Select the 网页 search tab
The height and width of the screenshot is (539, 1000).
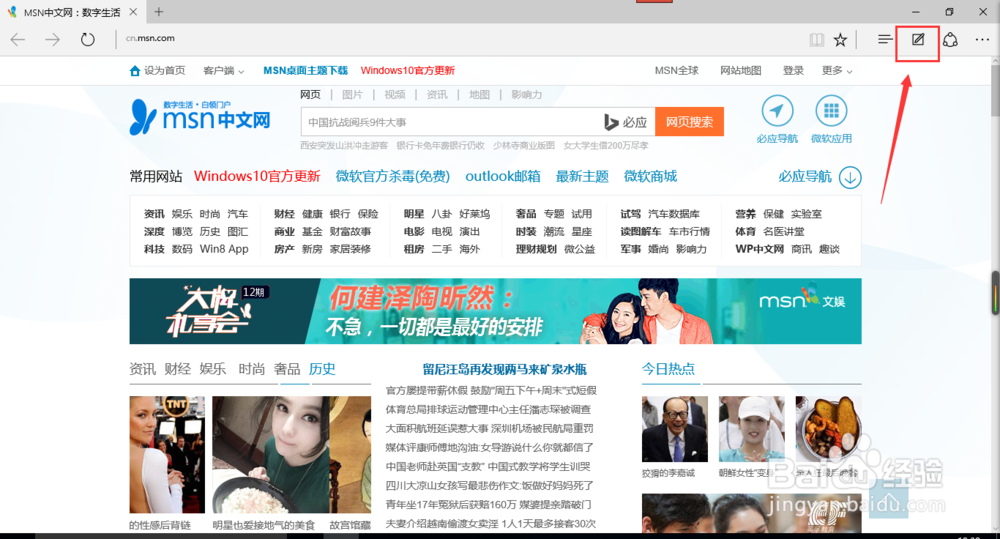(311, 94)
